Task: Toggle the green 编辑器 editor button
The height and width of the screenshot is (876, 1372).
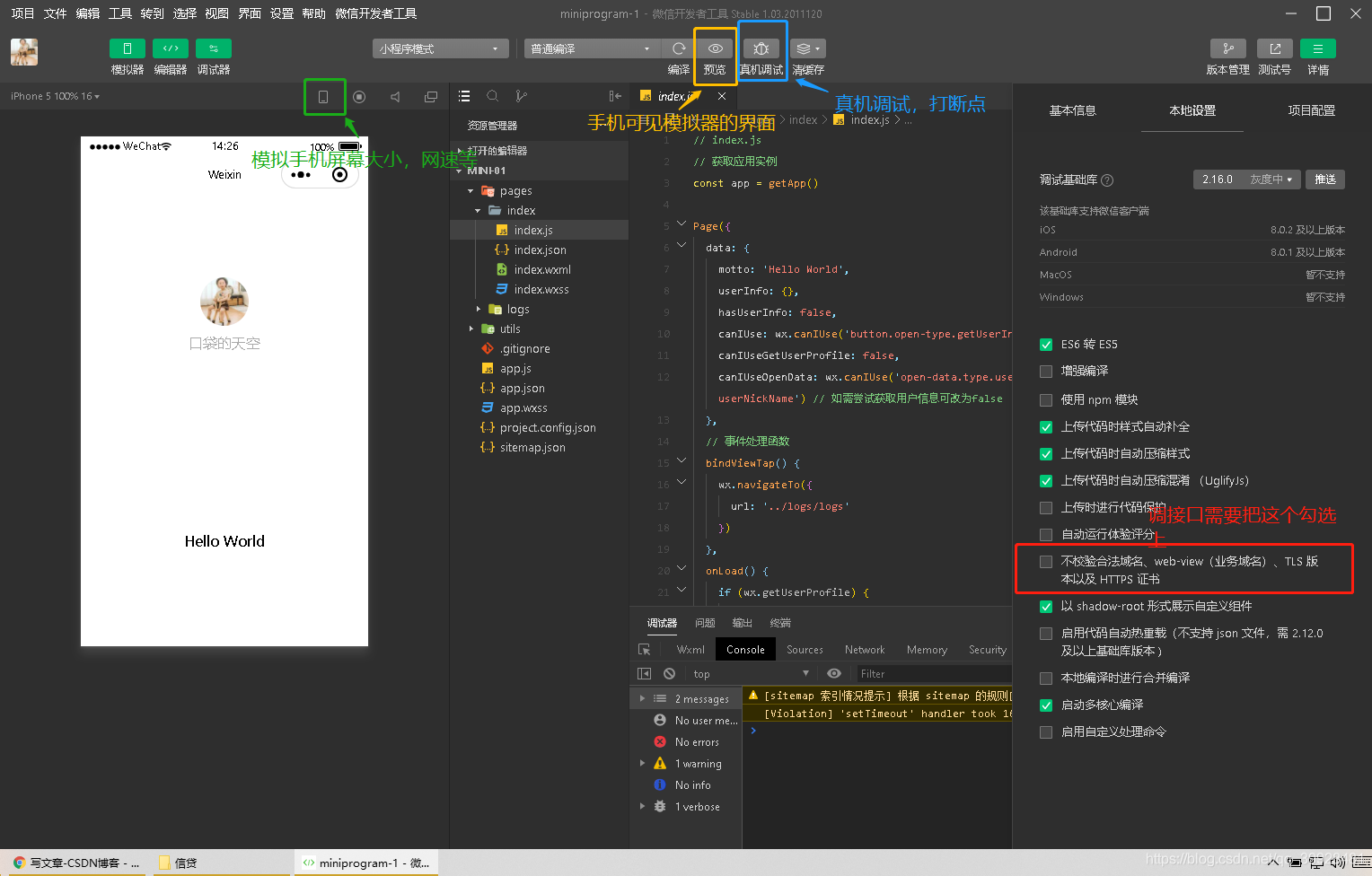Action: pos(171,48)
